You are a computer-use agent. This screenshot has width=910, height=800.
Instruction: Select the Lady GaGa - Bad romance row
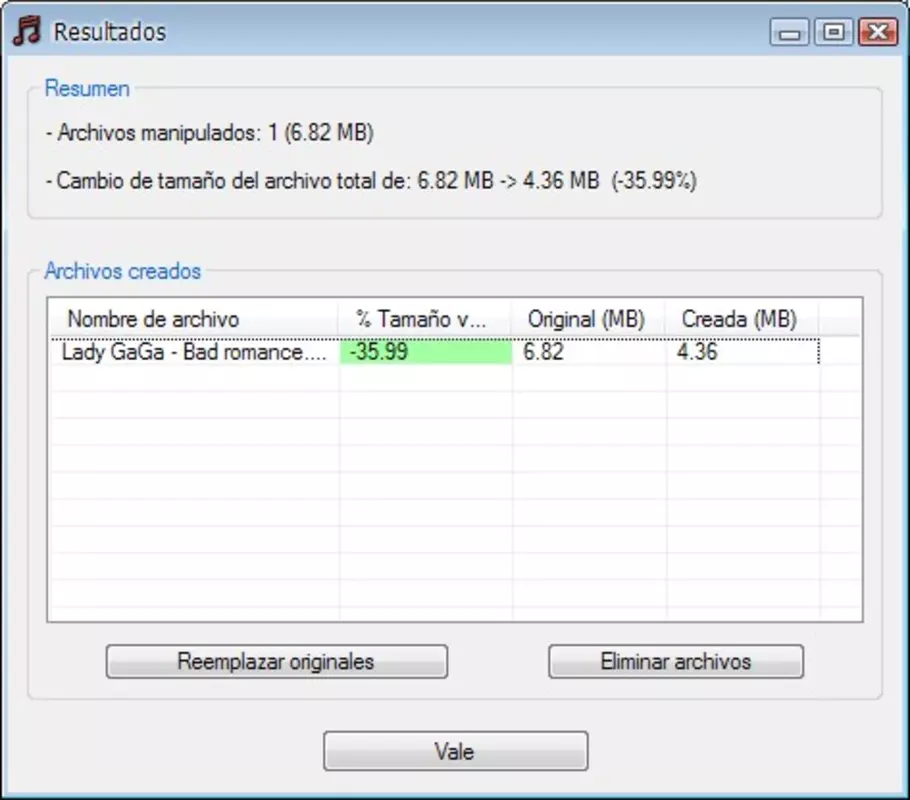435,352
